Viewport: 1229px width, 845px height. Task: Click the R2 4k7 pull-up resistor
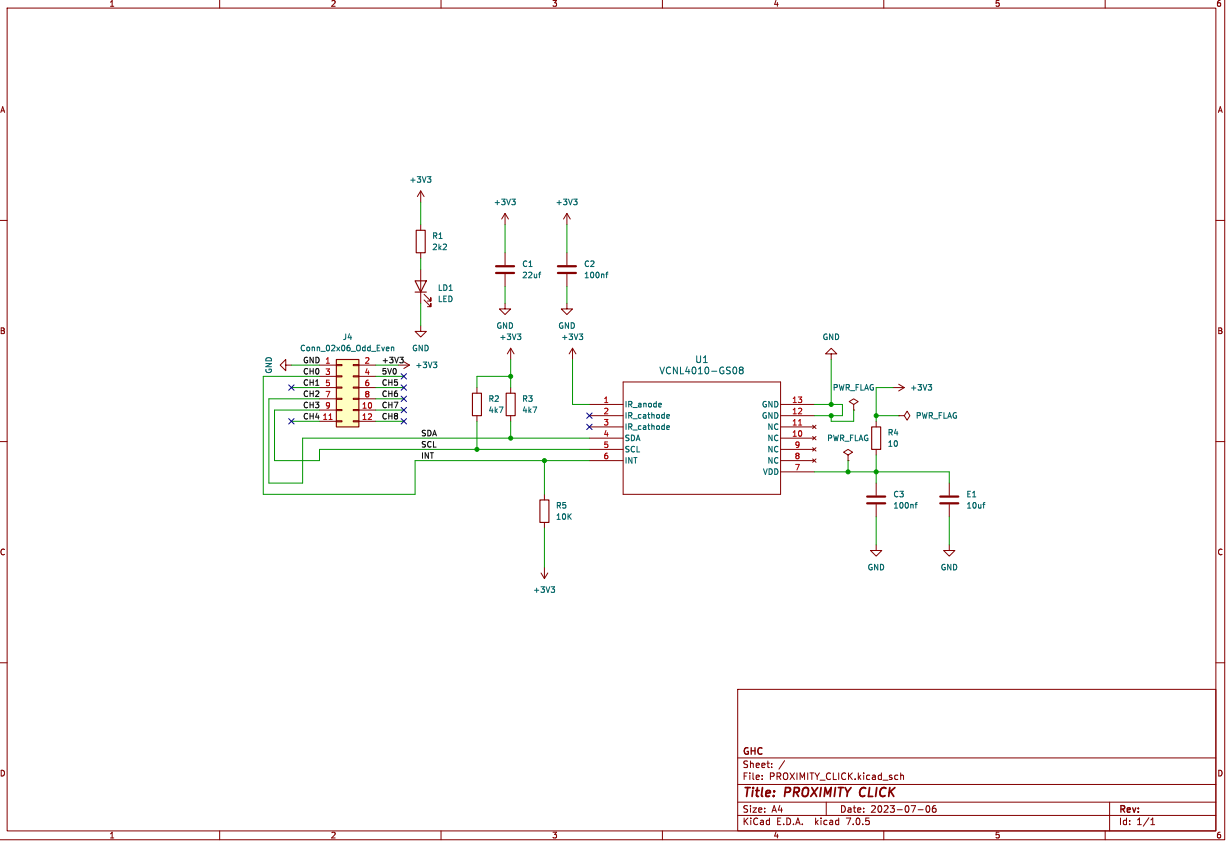[477, 404]
